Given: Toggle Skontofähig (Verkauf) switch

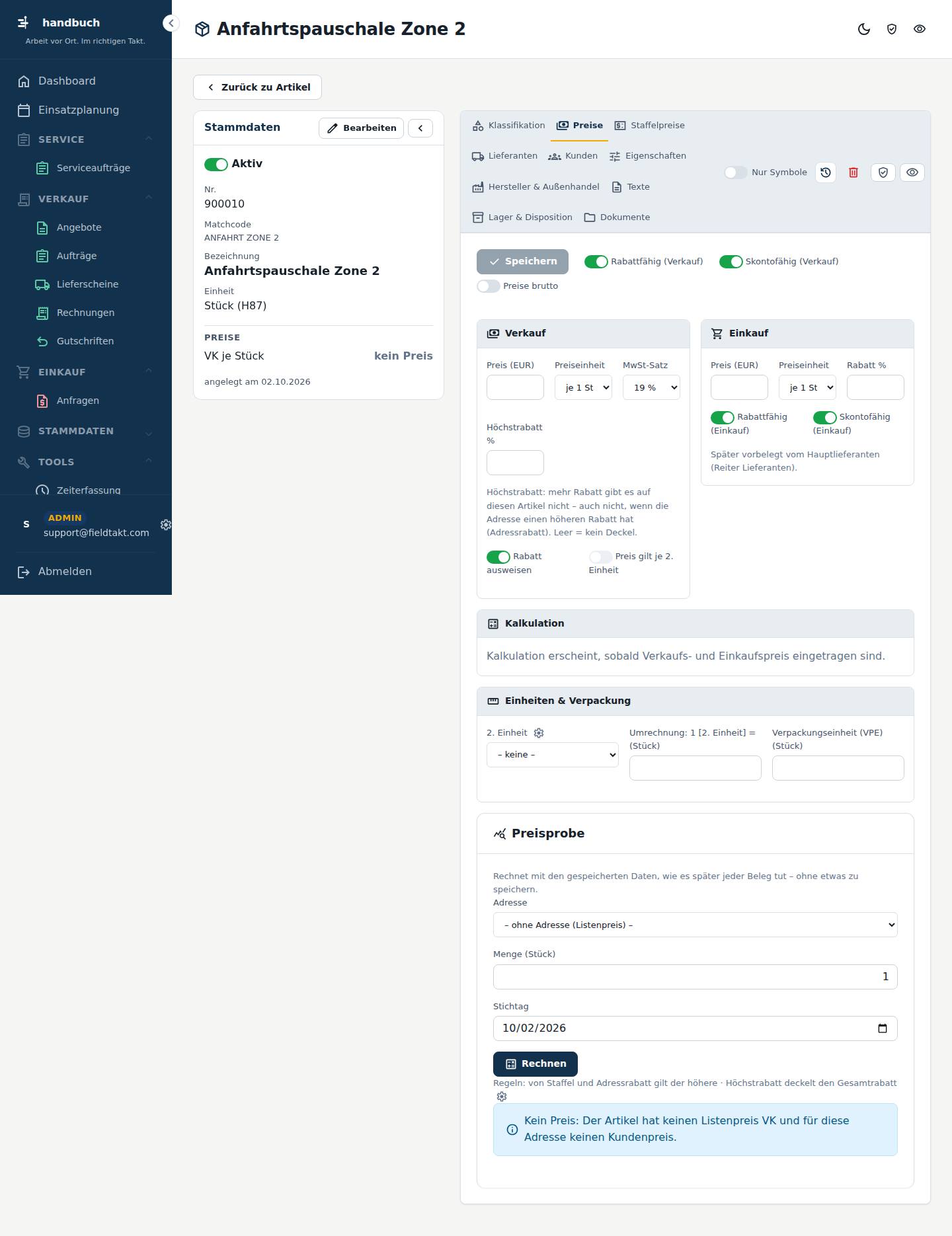Looking at the screenshot, I should pos(731,262).
